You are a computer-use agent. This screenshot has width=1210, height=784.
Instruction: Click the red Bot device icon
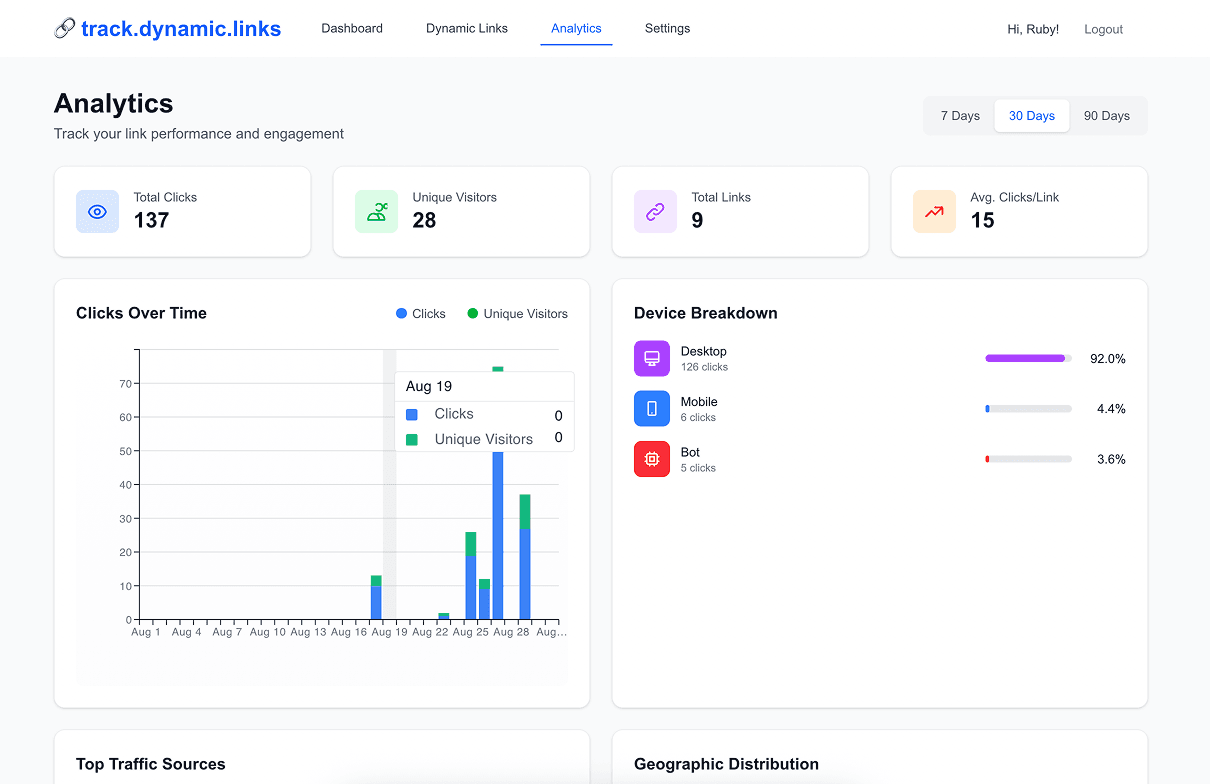coord(652,459)
